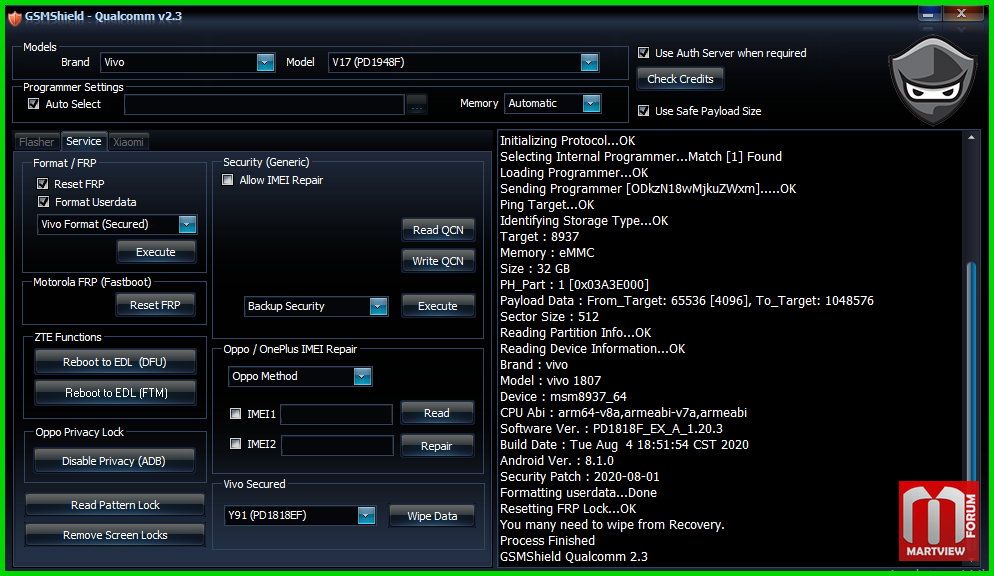Enable Allow IMEI Repair checkbox
Screen dimensions: 994x576
[x=228, y=180]
